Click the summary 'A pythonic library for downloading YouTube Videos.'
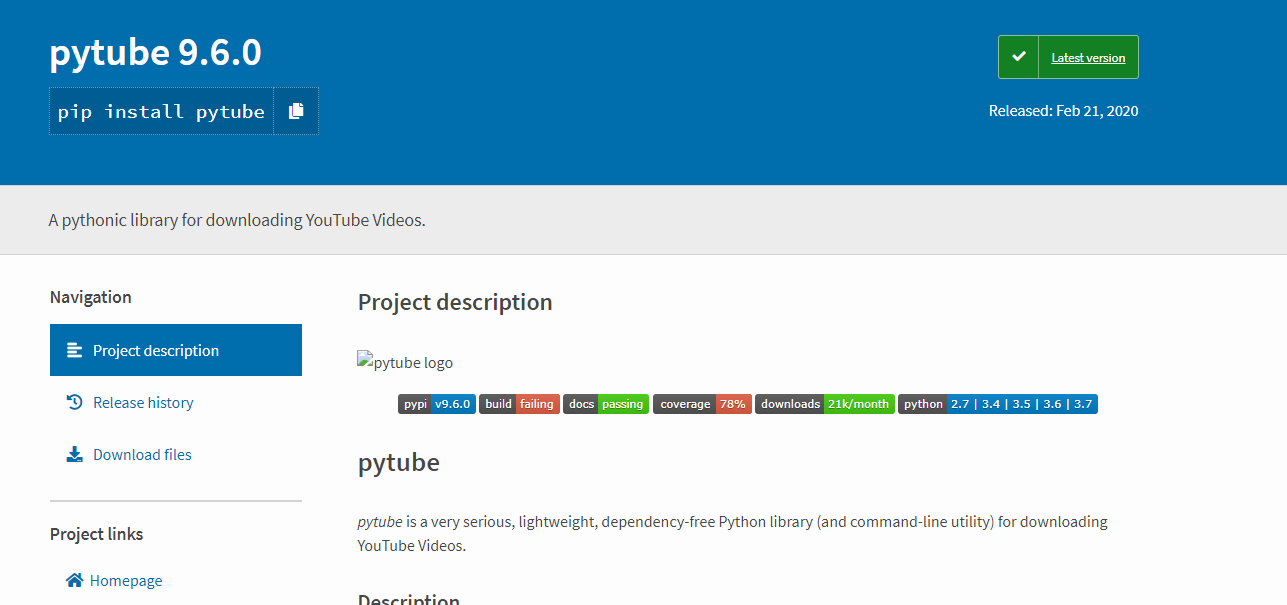This screenshot has width=1287, height=605. [237, 220]
